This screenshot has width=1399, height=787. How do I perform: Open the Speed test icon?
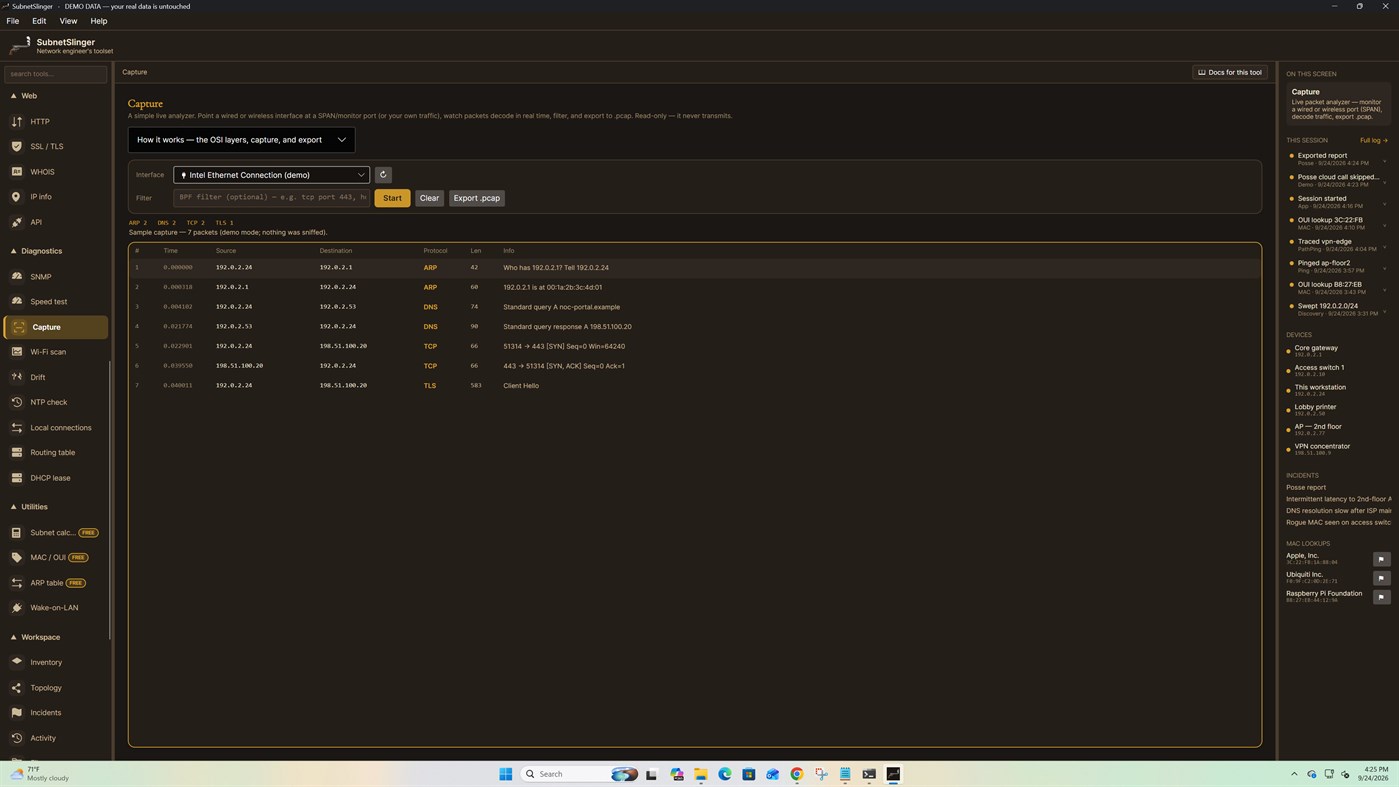(x=17, y=301)
